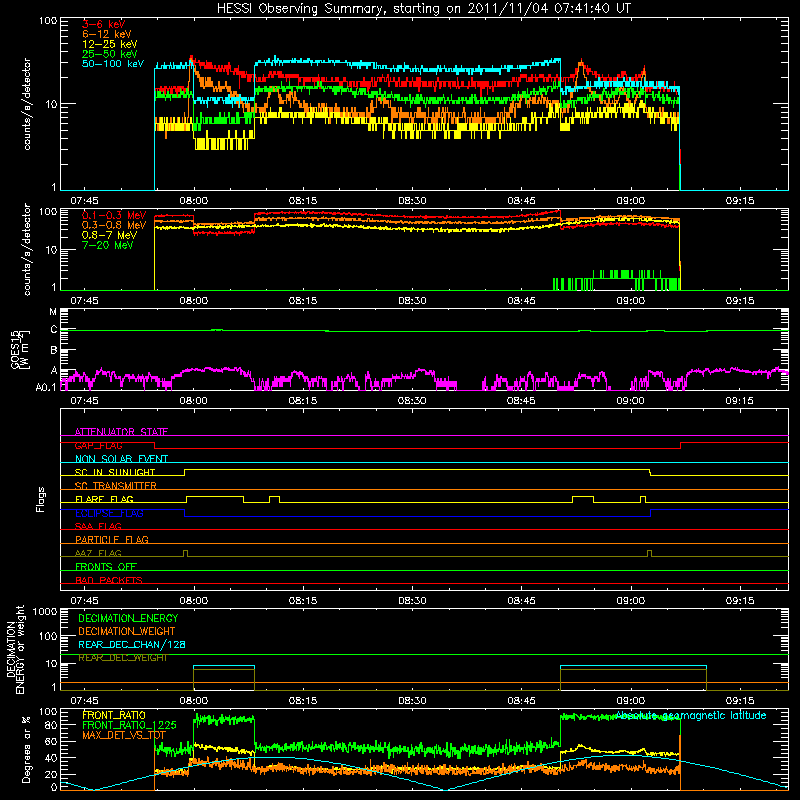800x800 pixels.
Task: Select the 09:15 tick under the Flags plot
Action: [x=740, y=601]
